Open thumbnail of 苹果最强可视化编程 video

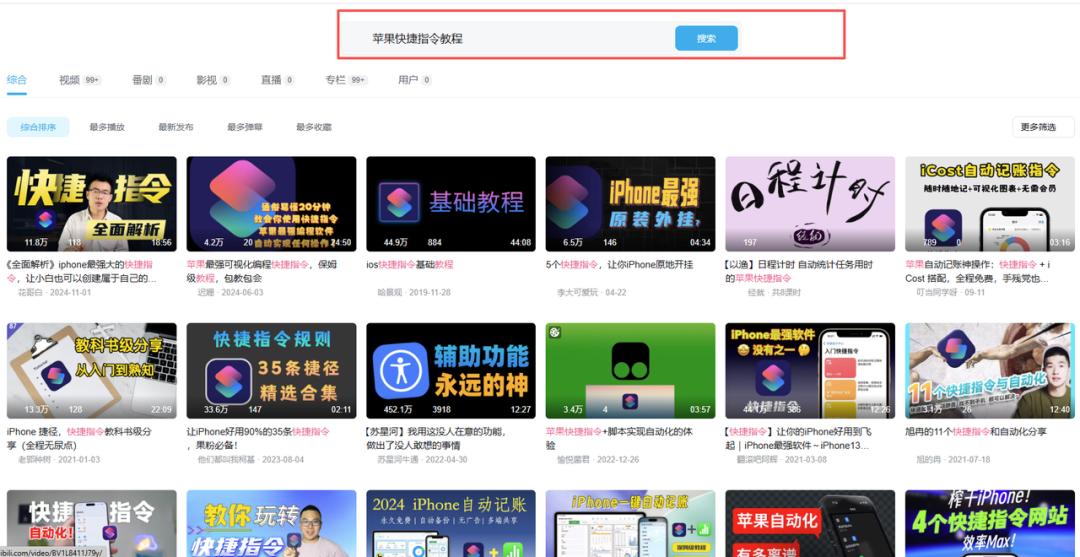point(271,204)
